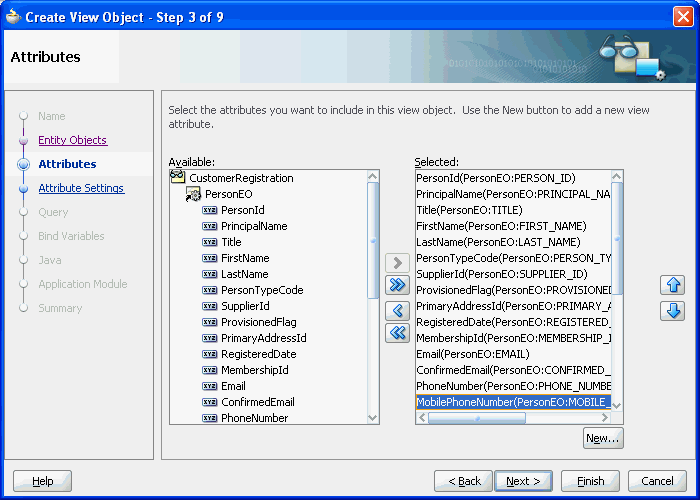Select ConfirmedEmail entry in Selected list
Viewport: 700px width, 500px height.
point(513,371)
